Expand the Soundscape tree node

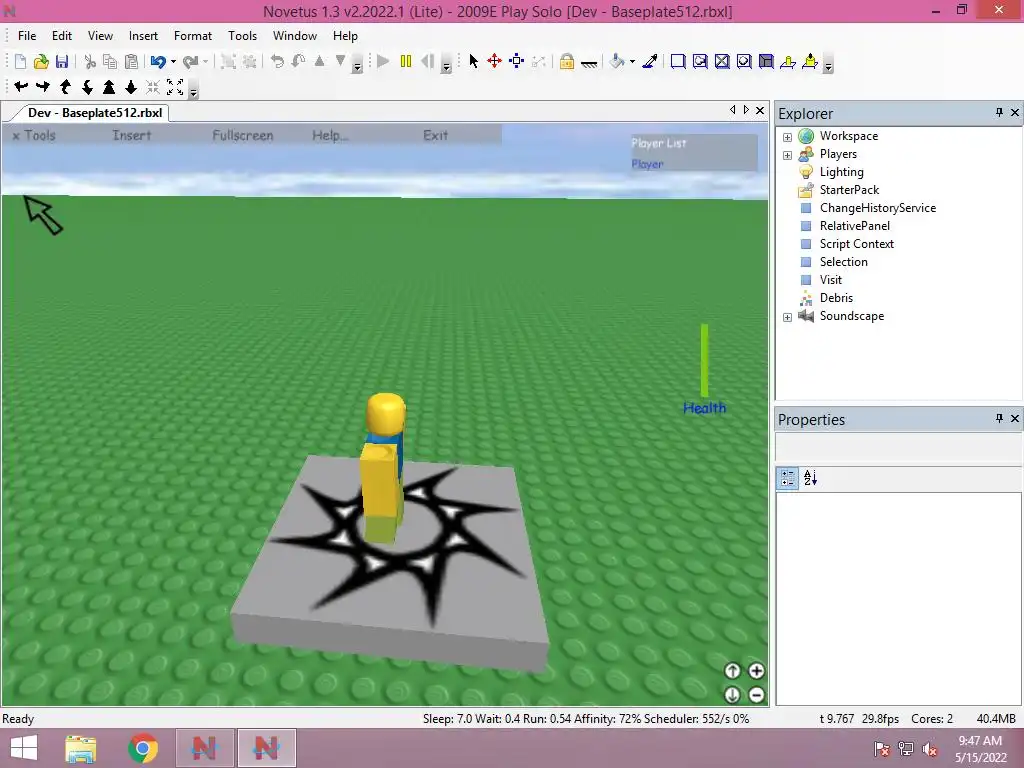[788, 317]
